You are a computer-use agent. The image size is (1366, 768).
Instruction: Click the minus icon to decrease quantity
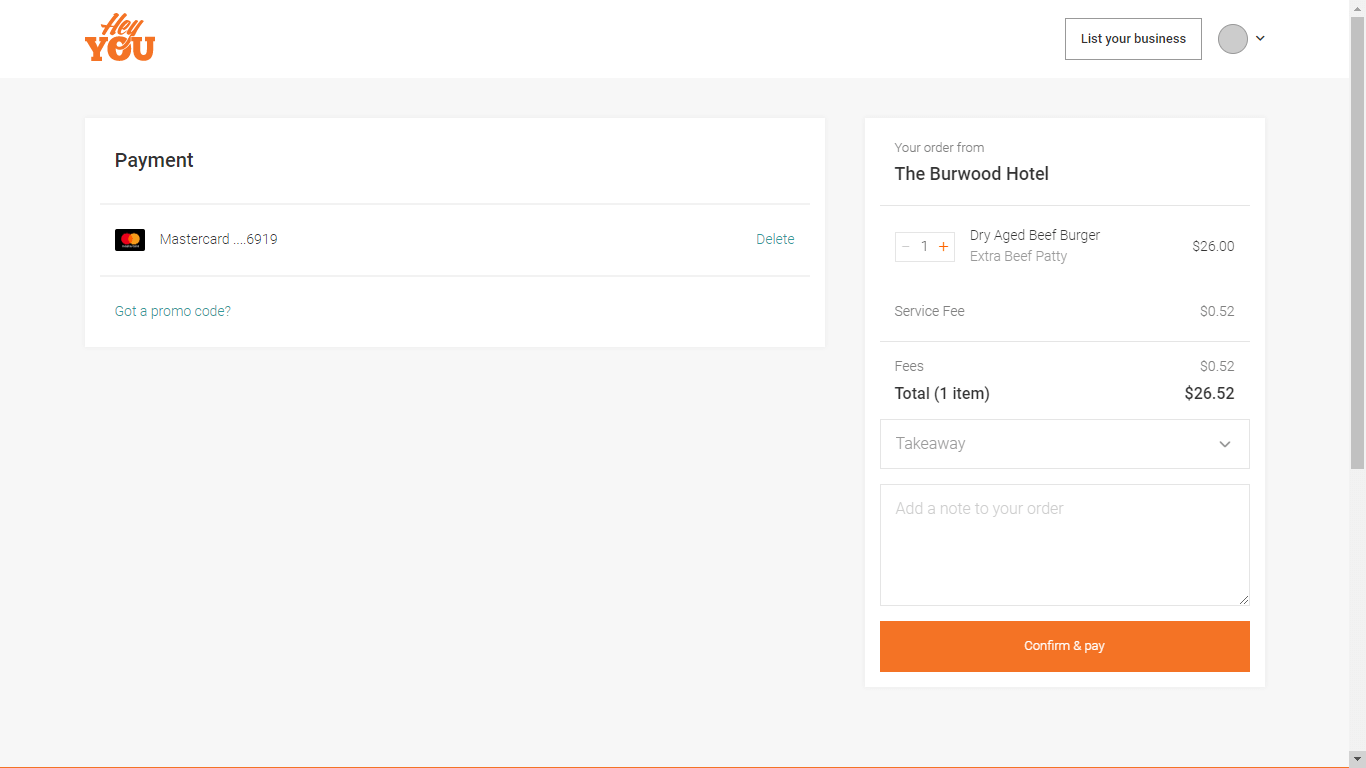tap(906, 246)
